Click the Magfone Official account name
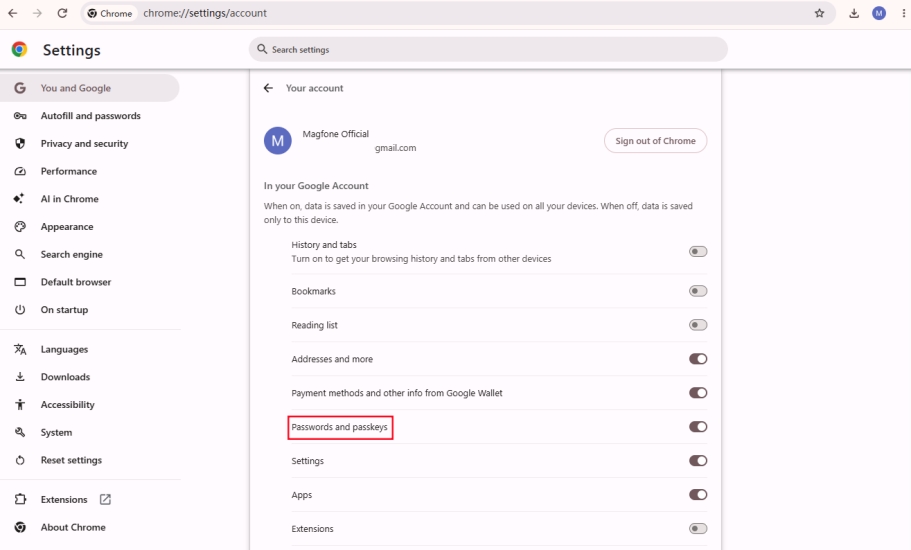The image size is (911, 550). (335, 134)
